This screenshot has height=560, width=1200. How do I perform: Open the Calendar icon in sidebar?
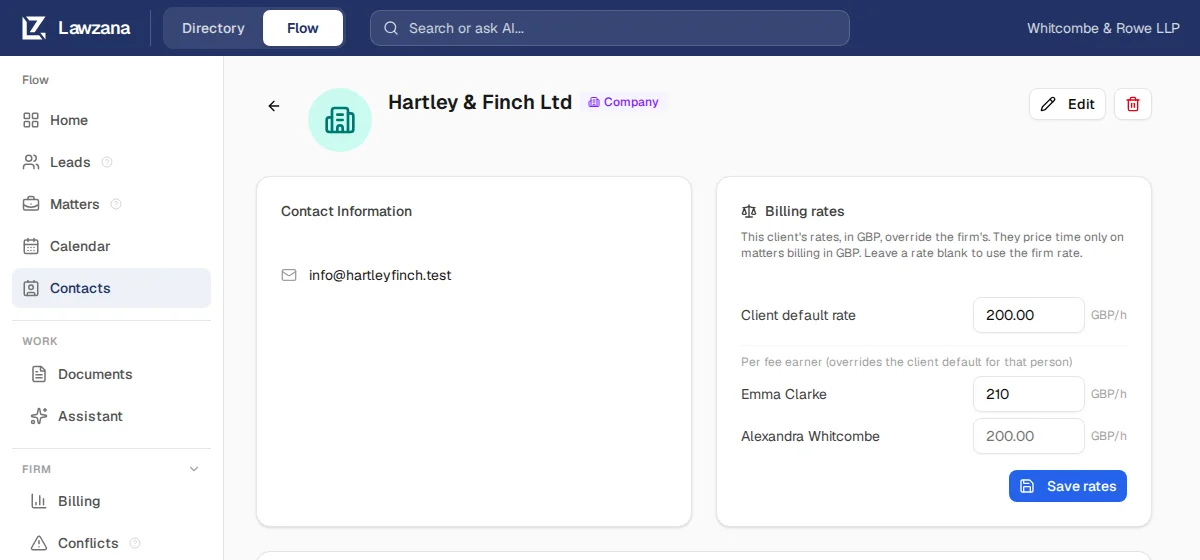click(31, 246)
